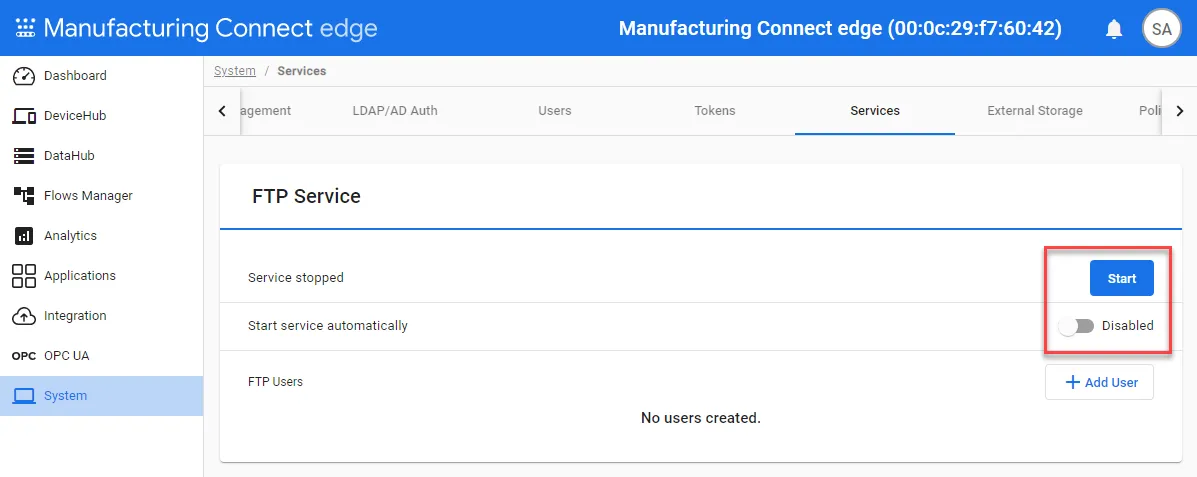Viewport: 1197px width, 477px height.
Task: Click the No users created message
Action: click(x=701, y=418)
